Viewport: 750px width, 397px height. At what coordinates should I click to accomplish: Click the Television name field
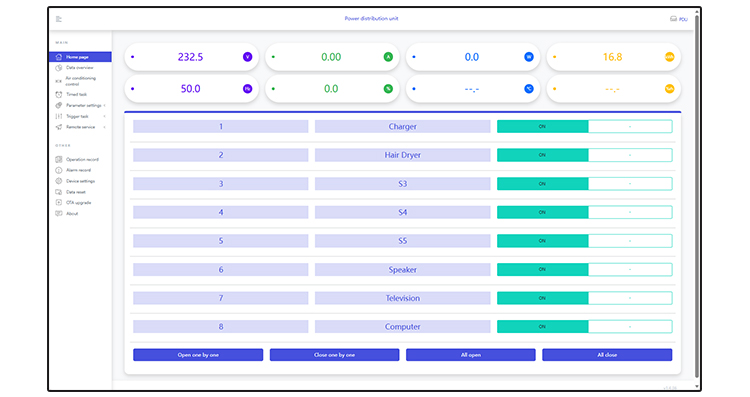[x=402, y=298]
